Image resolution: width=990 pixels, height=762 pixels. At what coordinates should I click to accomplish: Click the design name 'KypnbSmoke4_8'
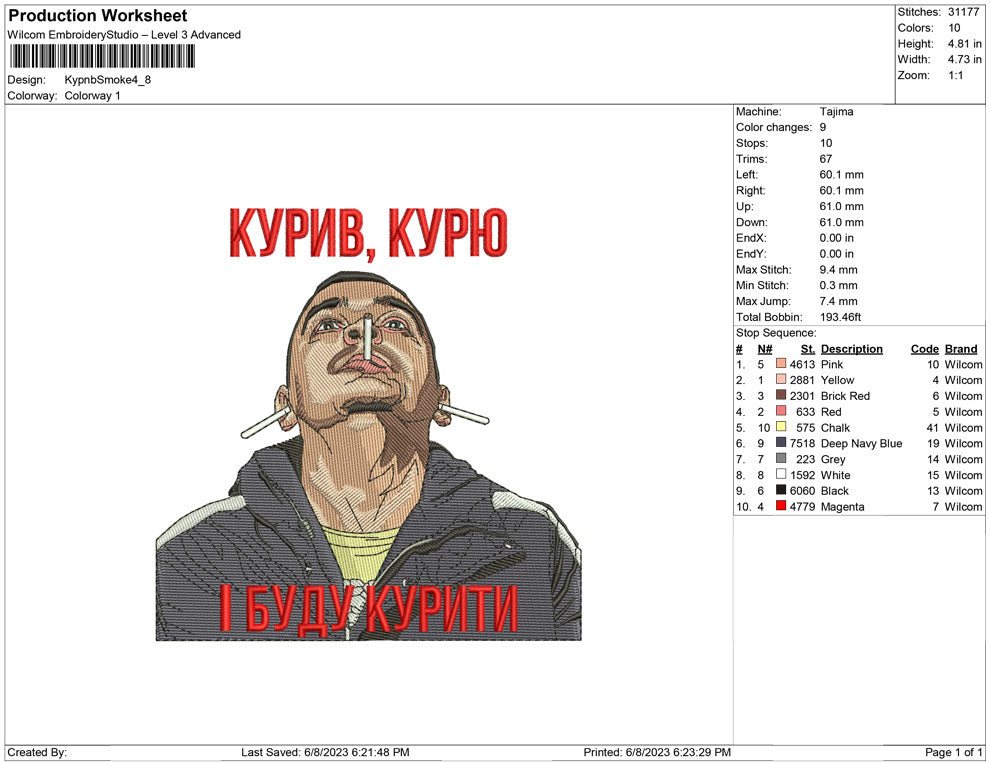(107, 80)
